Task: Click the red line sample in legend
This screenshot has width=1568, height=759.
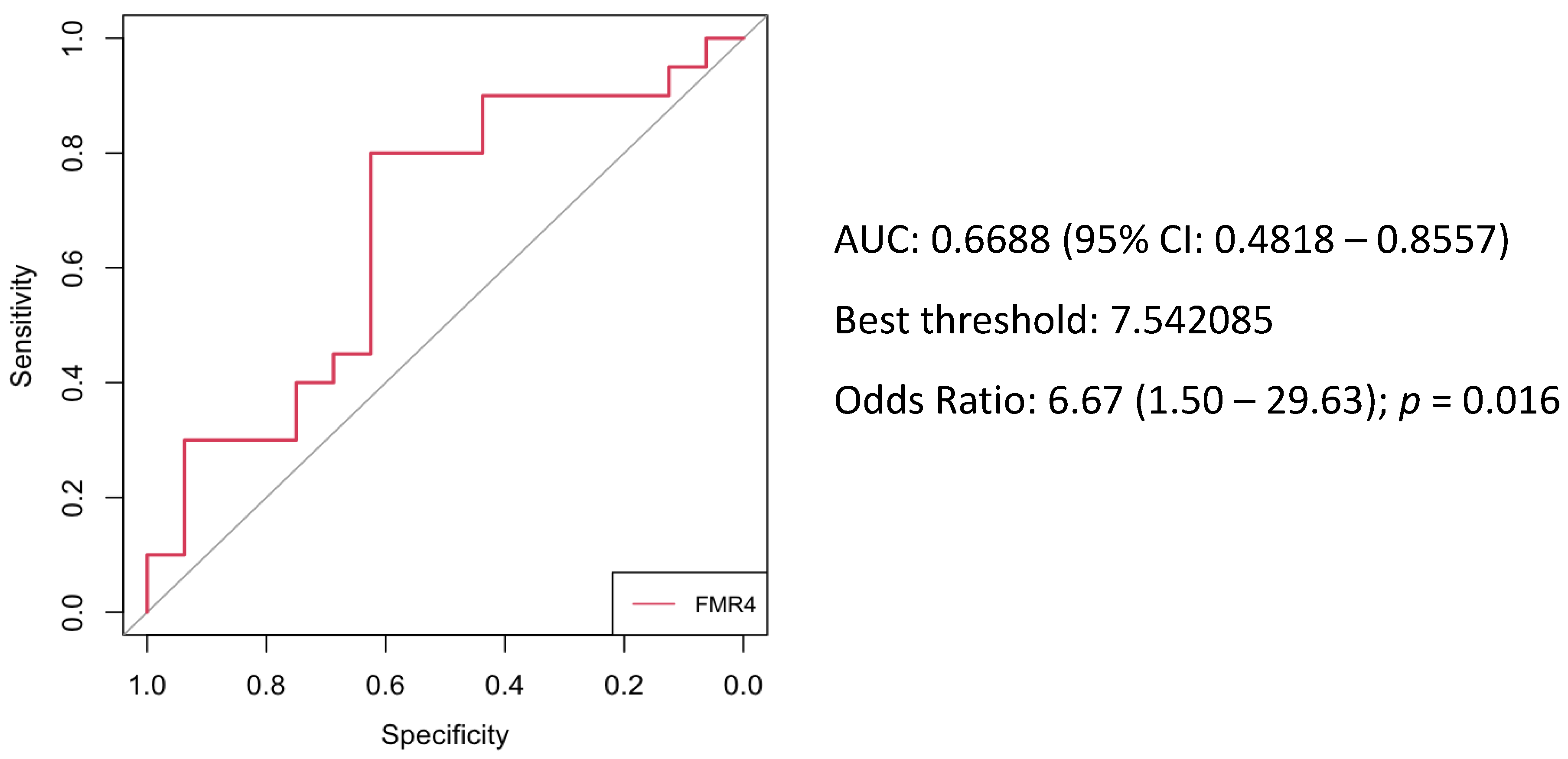Action: pyautogui.click(x=653, y=604)
